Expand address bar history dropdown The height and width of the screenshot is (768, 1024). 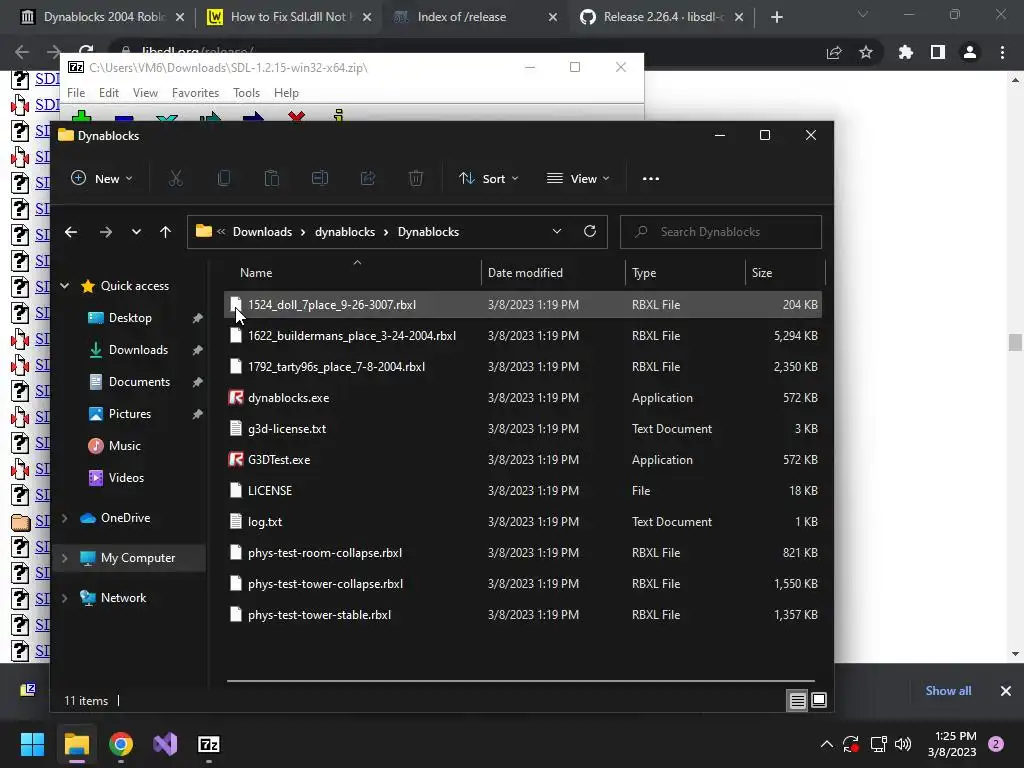pyautogui.click(x=557, y=231)
